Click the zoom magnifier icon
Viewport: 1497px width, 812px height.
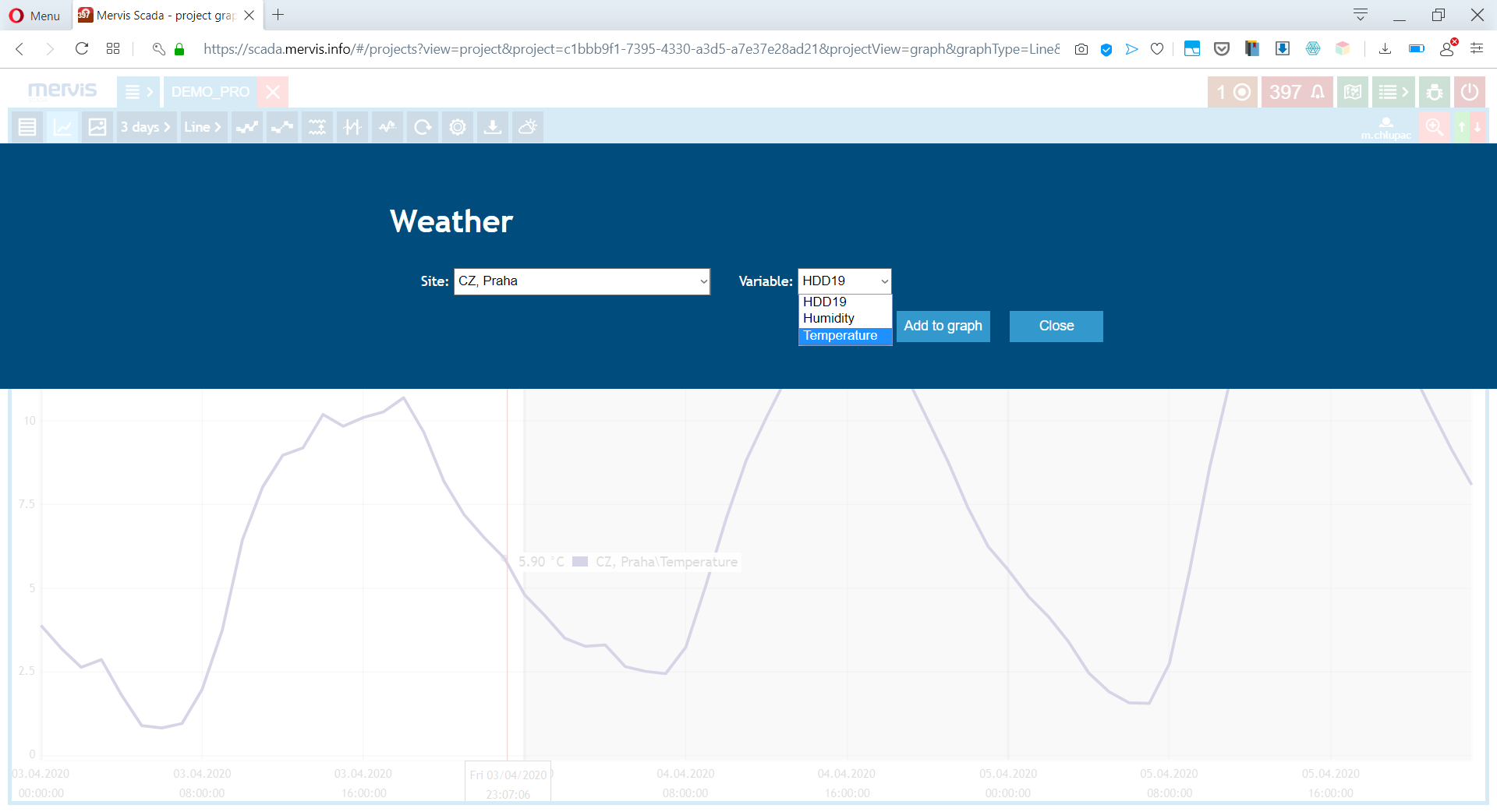tap(1435, 126)
